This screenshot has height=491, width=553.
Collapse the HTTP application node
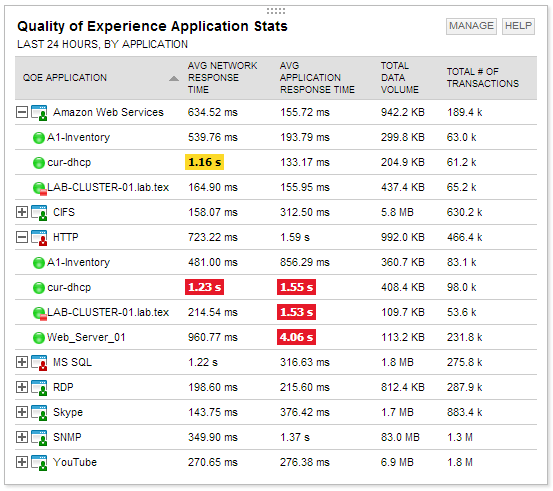click(22, 237)
